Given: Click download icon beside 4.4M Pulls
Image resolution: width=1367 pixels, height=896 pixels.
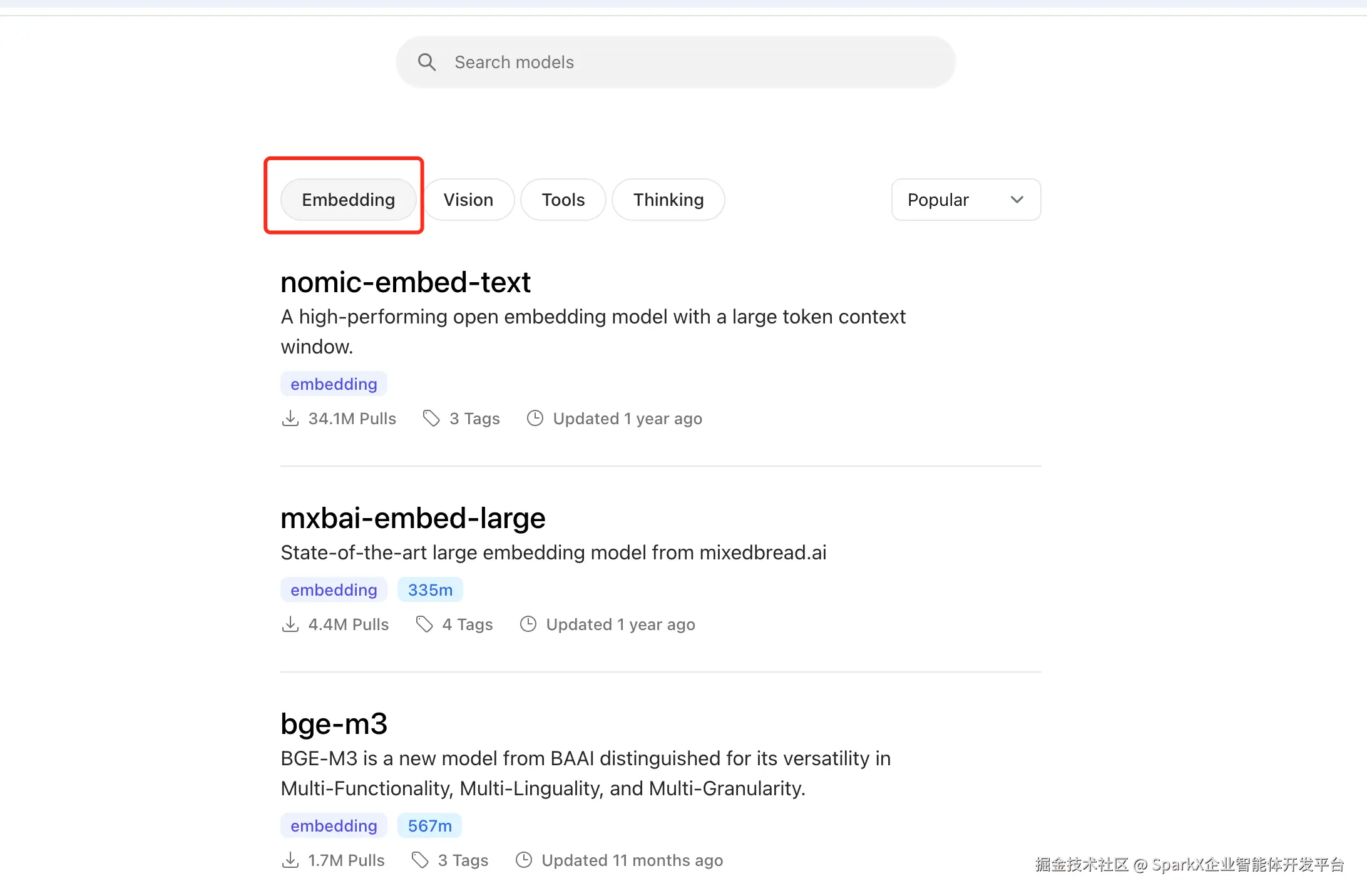Looking at the screenshot, I should (x=290, y=624).
